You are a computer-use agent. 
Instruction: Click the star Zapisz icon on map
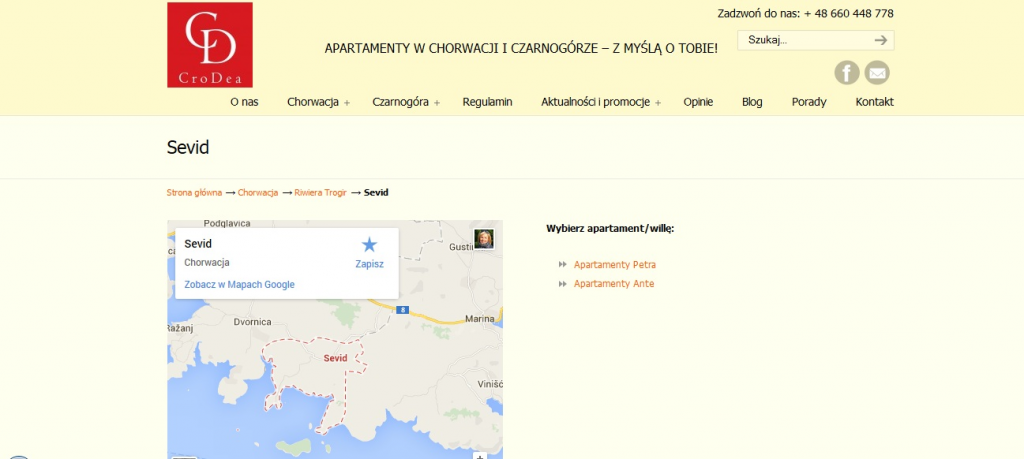[x=369, y=245]
